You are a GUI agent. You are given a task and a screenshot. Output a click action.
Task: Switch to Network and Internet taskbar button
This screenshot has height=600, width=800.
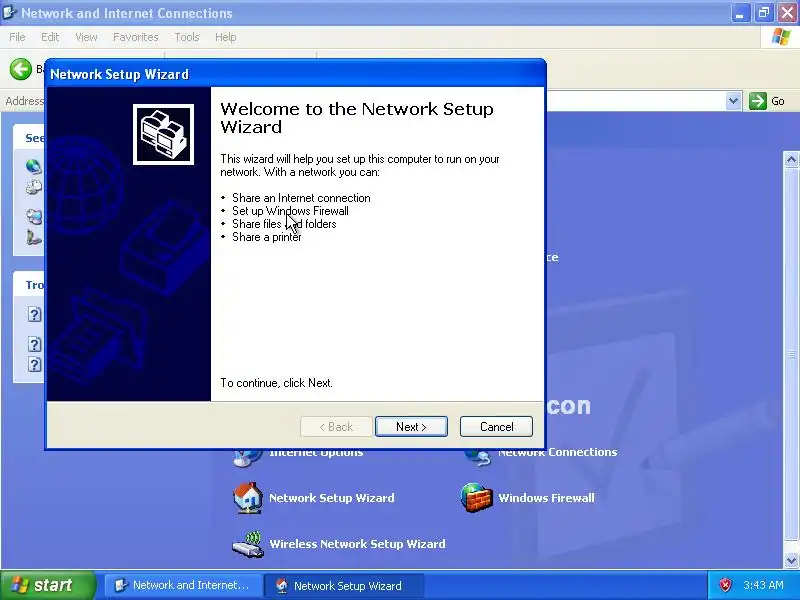point(183,585)
